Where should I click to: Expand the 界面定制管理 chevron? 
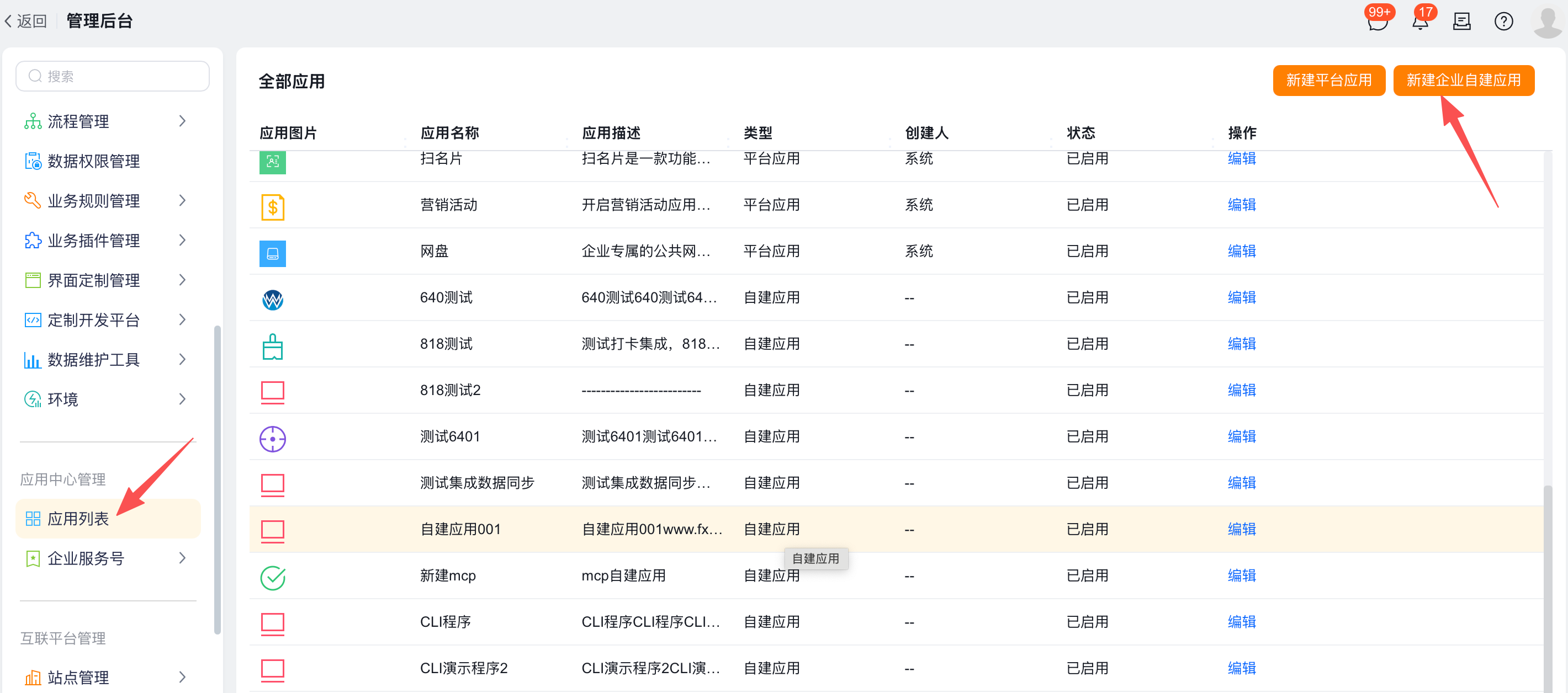click(x=182, y=280)
